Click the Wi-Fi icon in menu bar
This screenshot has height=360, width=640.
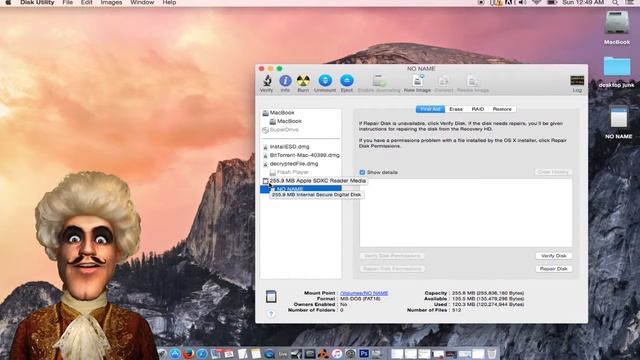click(x=537, y=3)
